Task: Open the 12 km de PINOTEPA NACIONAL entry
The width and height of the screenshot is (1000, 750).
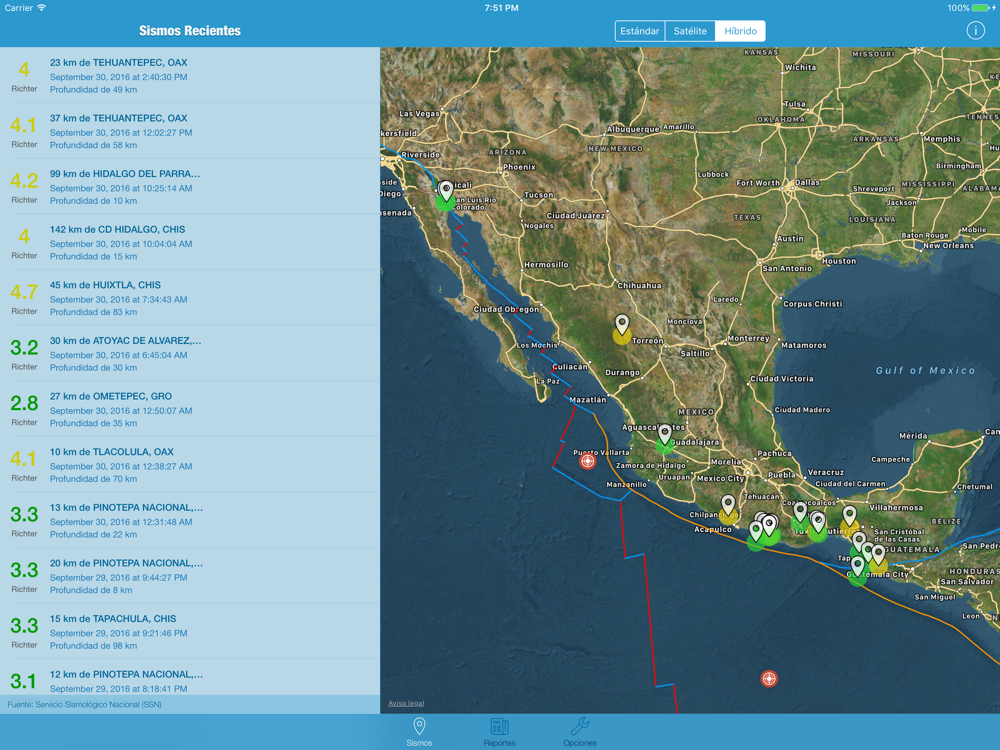Action: click(190, 677)
